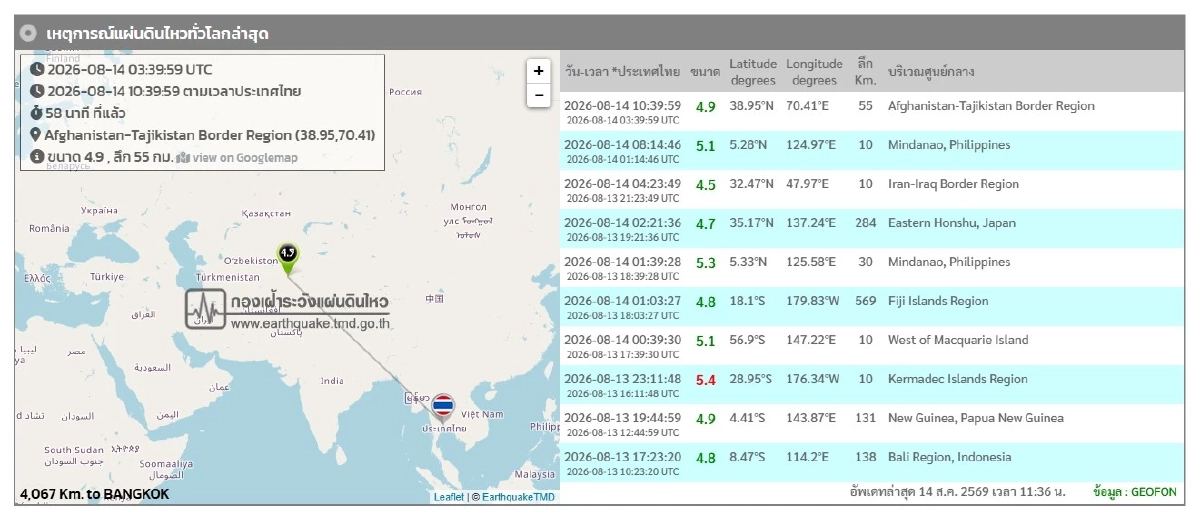
Task: Select the Mindanao, Philippines 5.1 magnitude row
Action: 871,151
